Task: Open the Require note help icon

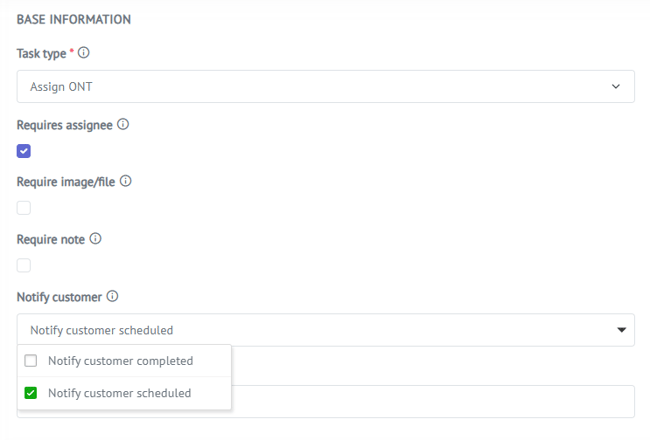Action: (96, 239)
